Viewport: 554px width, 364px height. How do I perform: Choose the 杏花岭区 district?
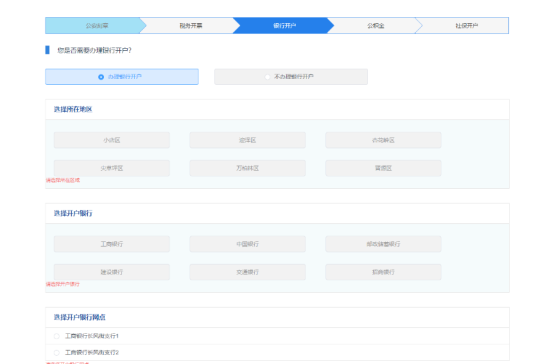[x=383, y=140]
